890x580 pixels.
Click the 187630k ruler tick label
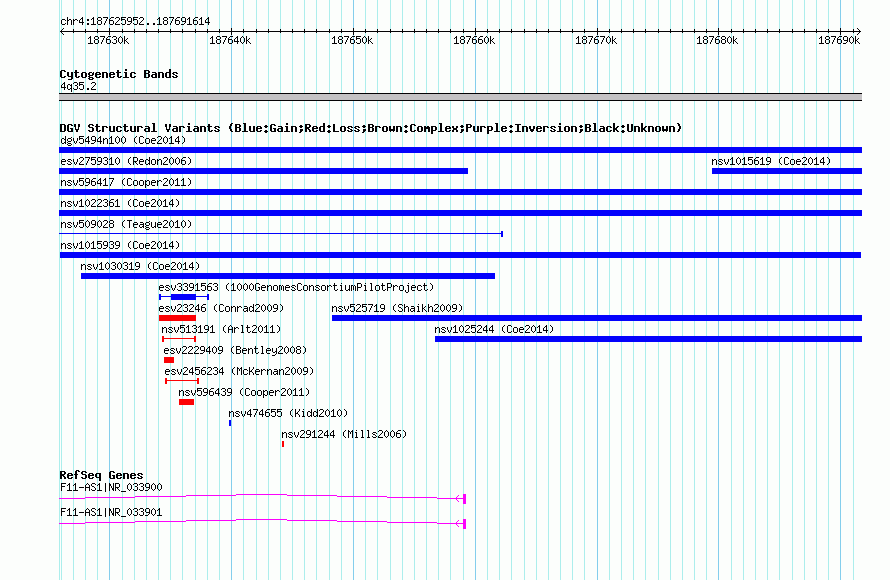[108, 40]
